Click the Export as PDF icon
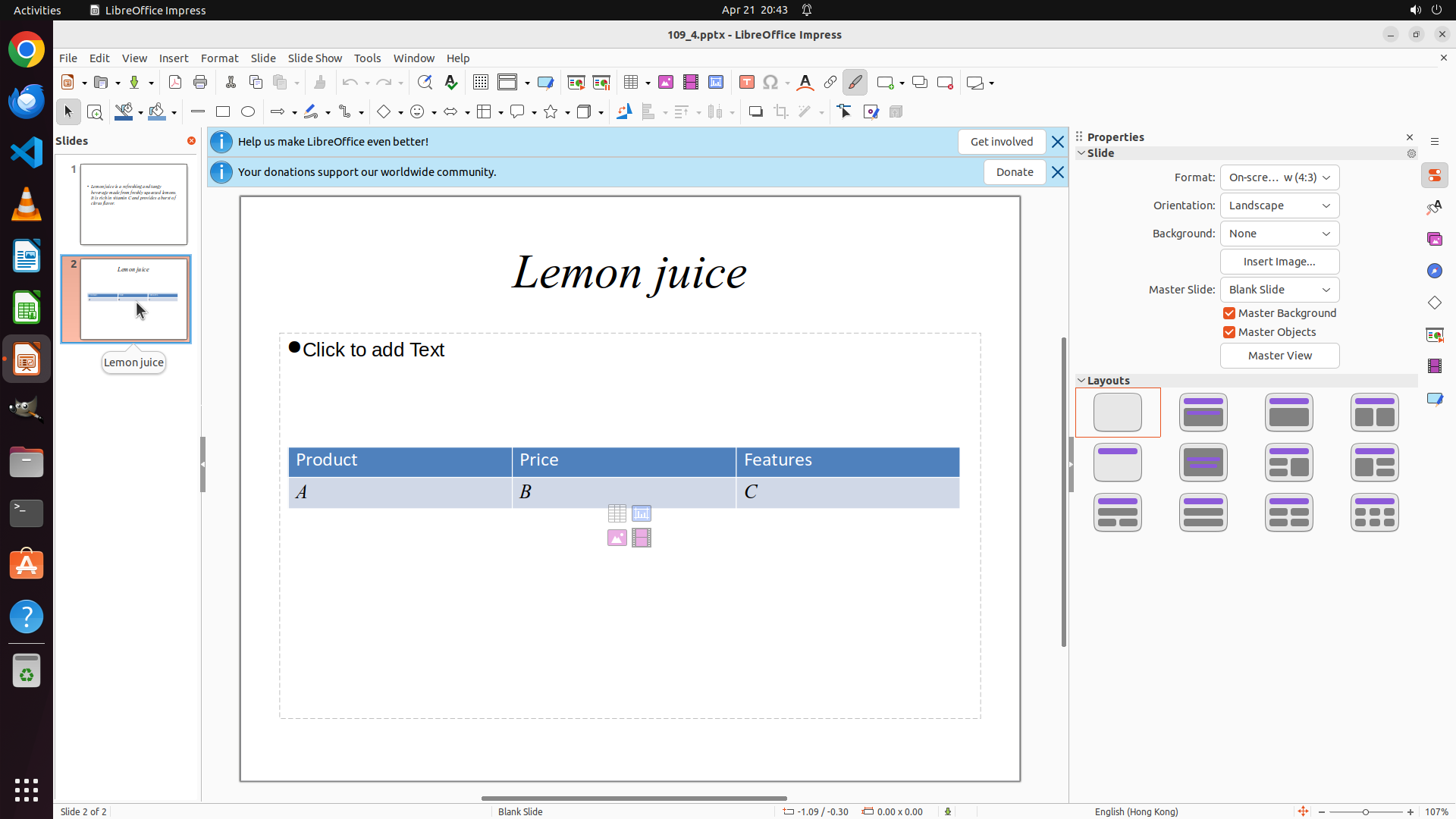 tap(175, 83)
